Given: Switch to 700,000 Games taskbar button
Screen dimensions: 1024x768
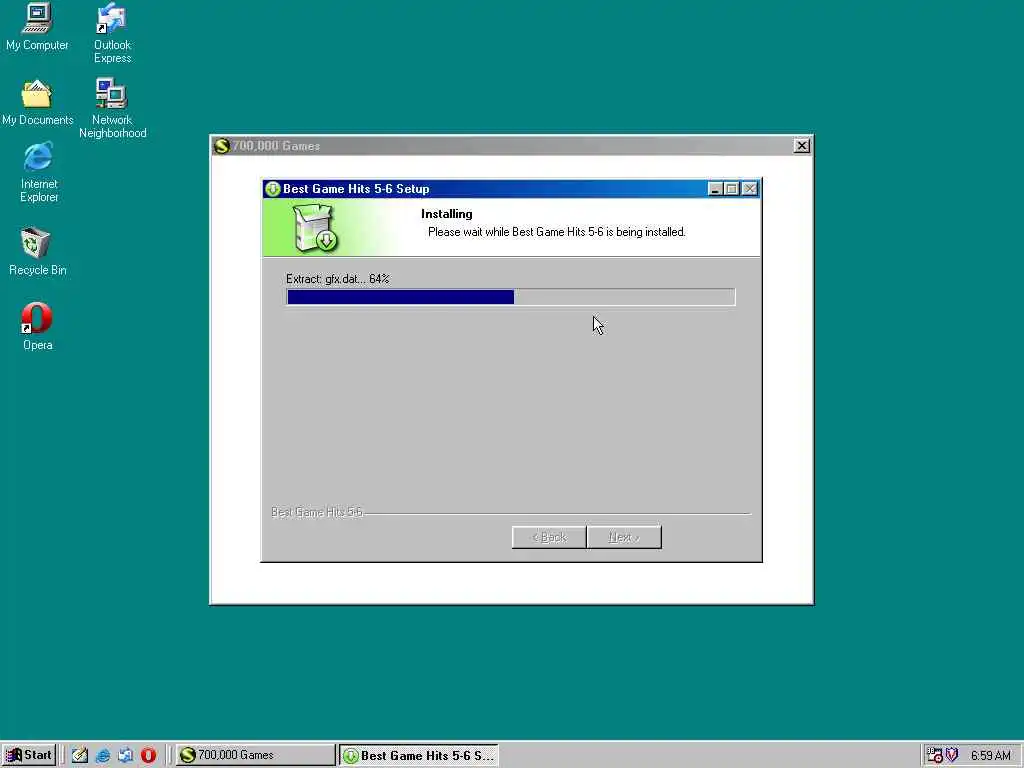Looking at the screenshot, I should point(255,755).
